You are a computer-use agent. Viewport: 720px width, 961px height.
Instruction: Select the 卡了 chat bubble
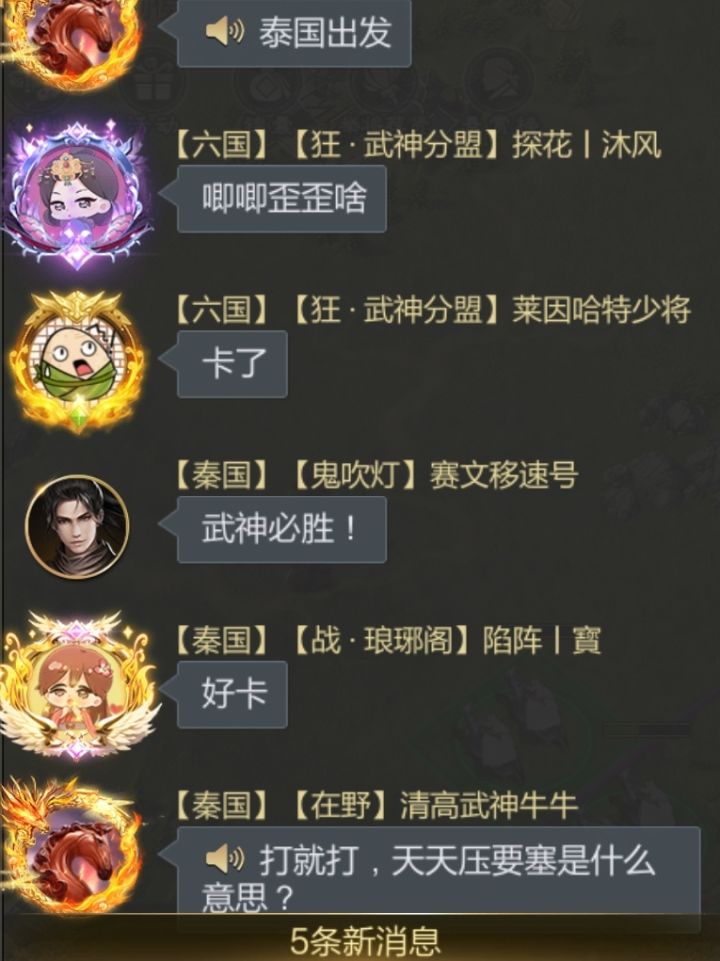click(232, 364)
